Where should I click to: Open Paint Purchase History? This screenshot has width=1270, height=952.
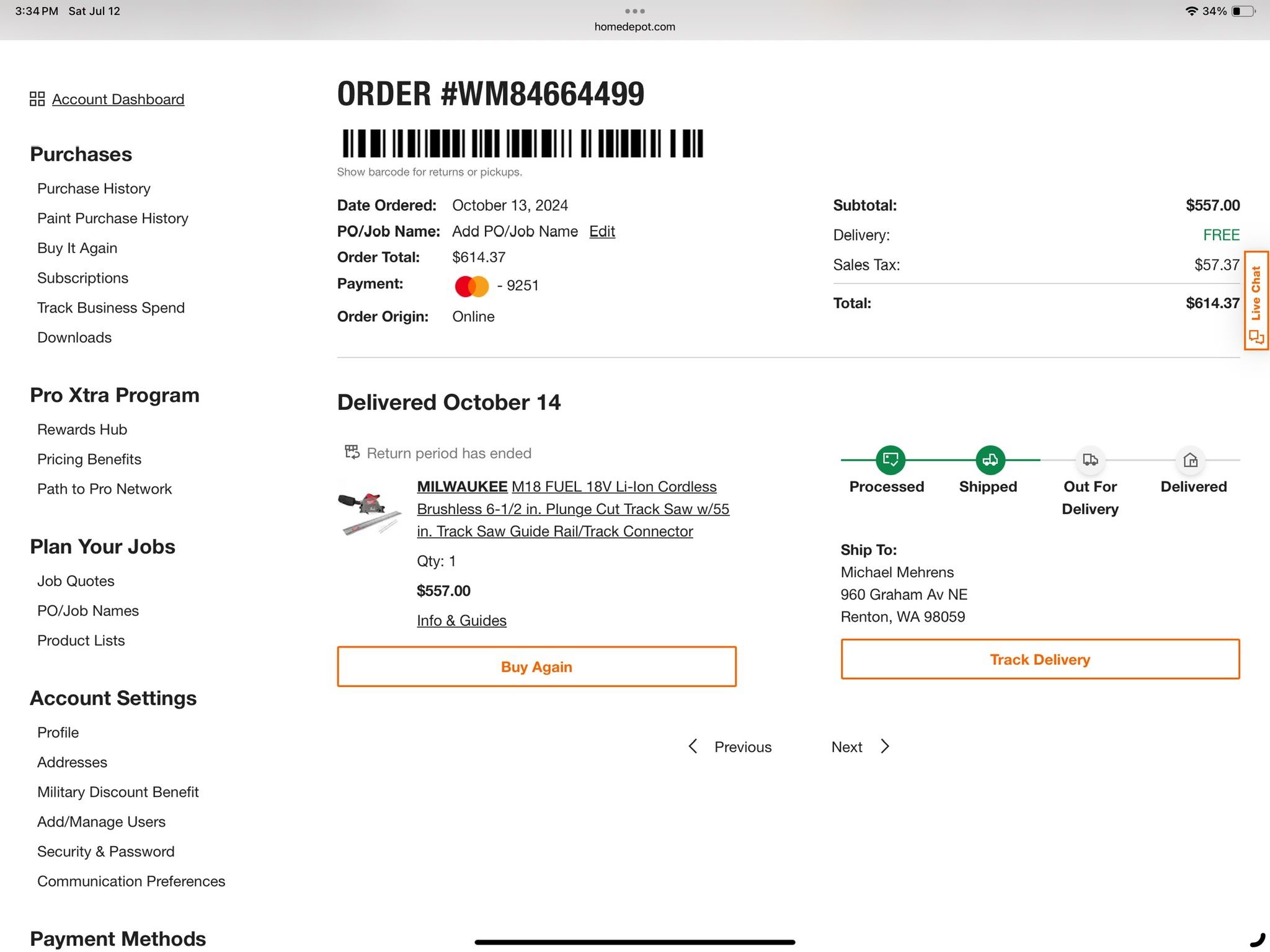[x=113, y=218]
